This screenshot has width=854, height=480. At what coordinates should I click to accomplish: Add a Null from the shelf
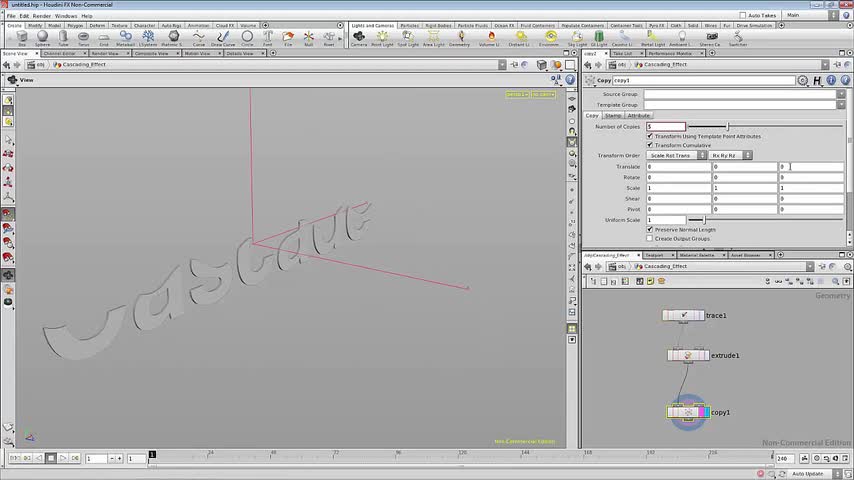tap(309, 38)
